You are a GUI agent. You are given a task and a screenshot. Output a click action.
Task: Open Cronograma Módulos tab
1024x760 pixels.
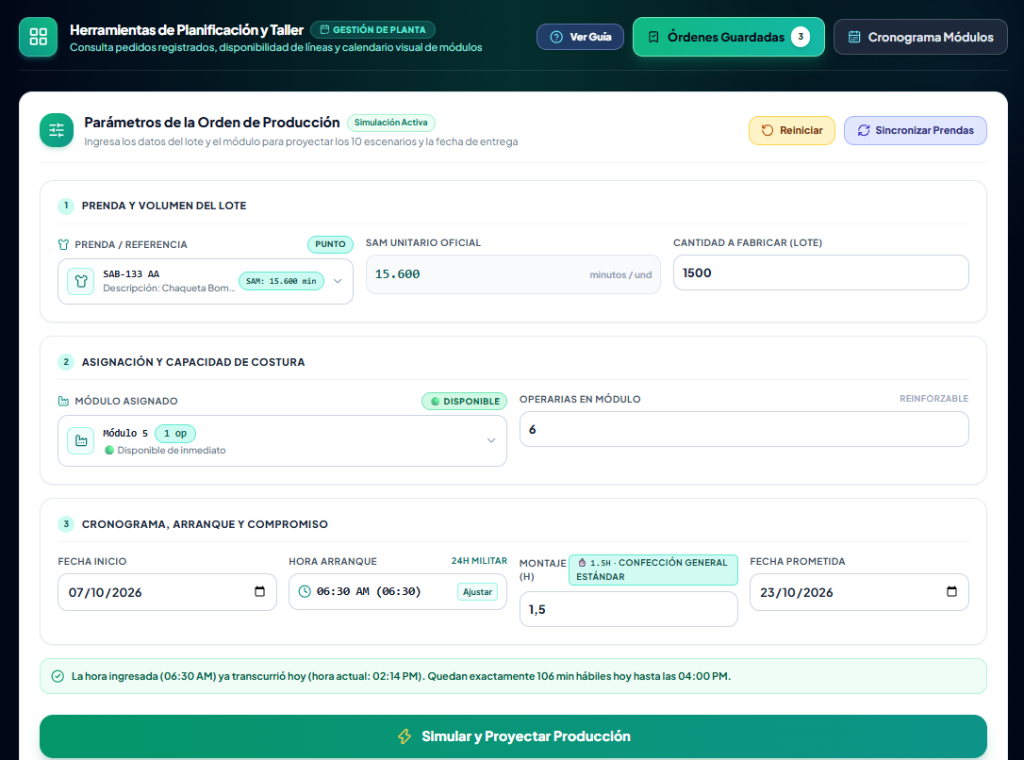[920, 37]
